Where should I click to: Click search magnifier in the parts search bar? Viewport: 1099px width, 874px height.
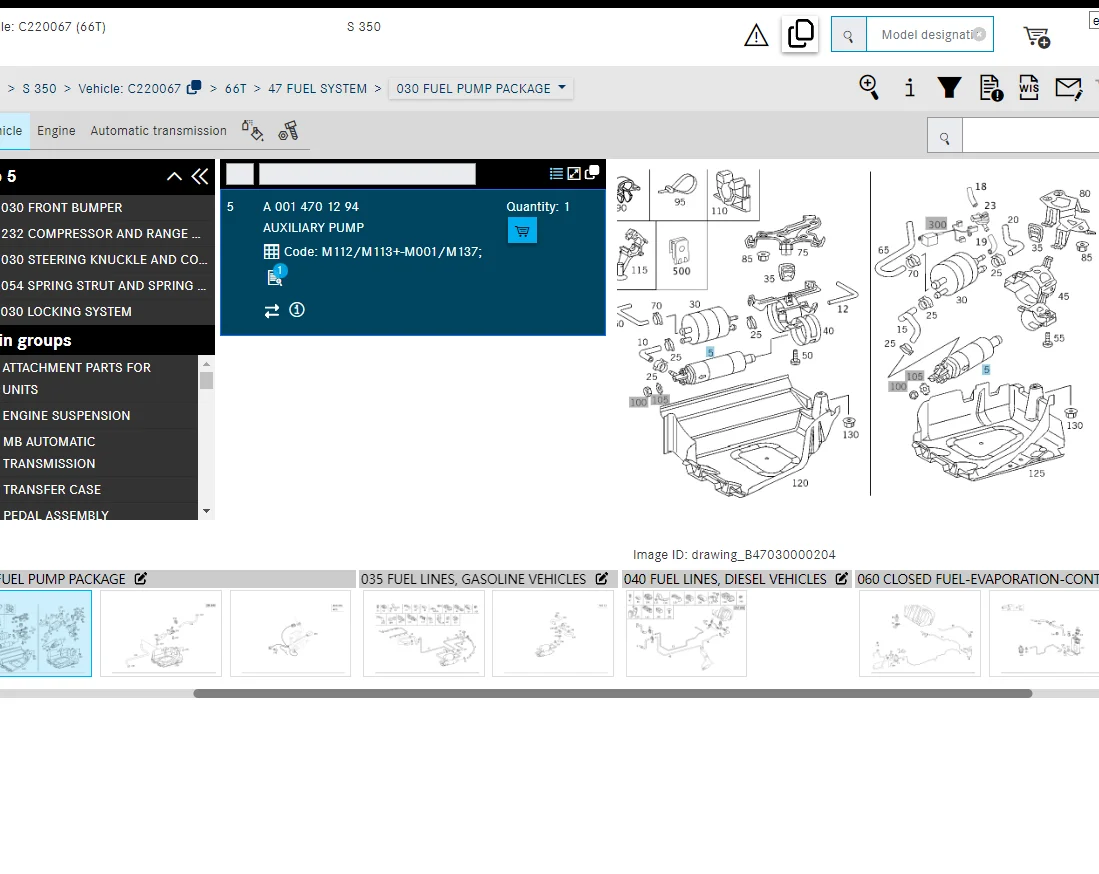tap(945, 138)
